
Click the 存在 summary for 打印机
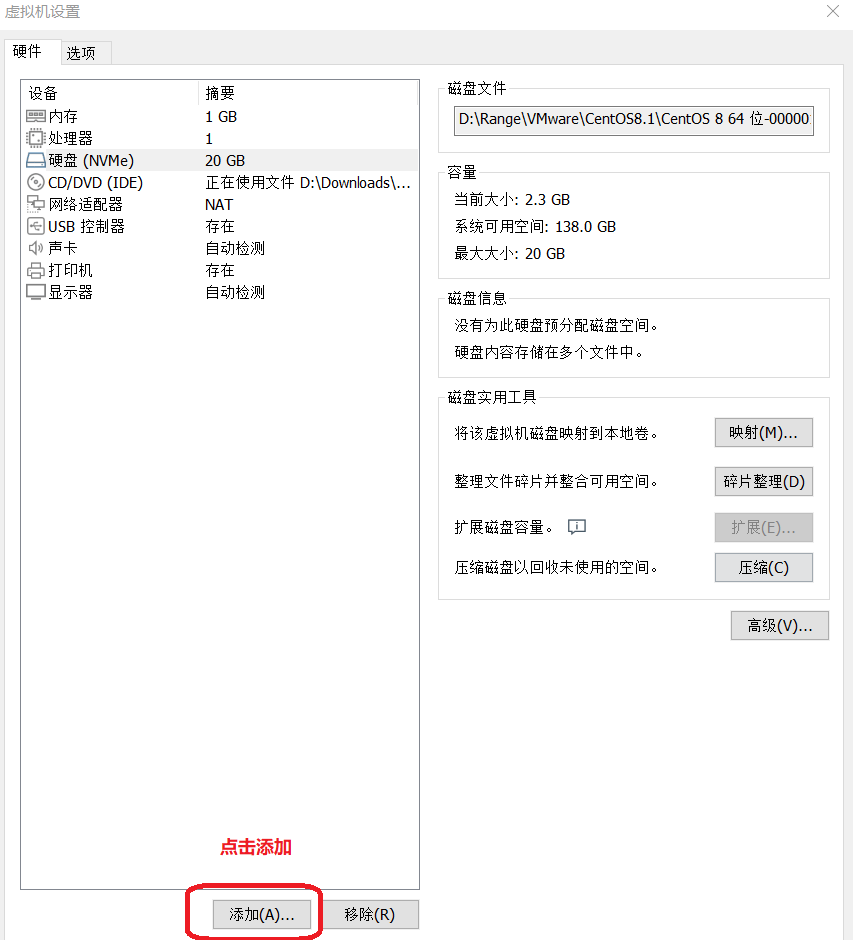(x=220, y=270)
